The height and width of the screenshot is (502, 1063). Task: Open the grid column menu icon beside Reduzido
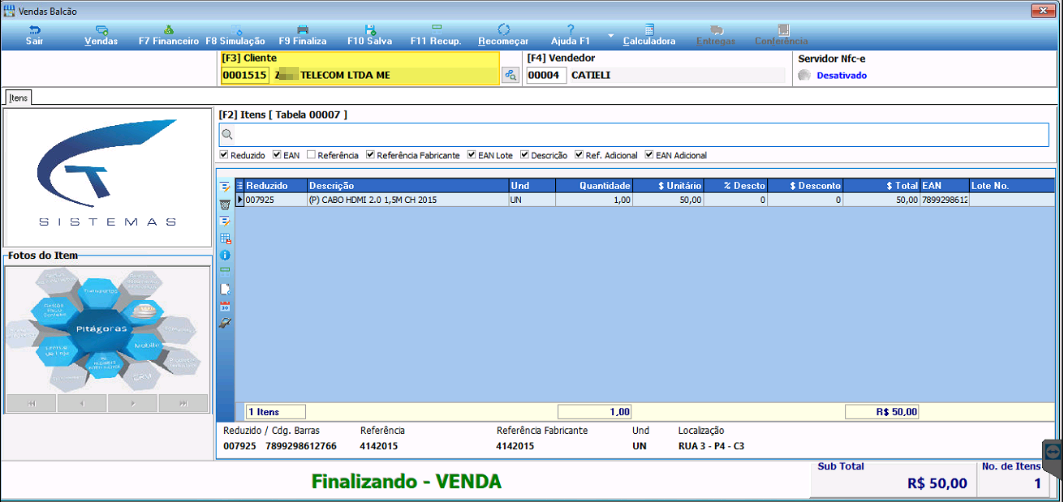tap(239, 185)
